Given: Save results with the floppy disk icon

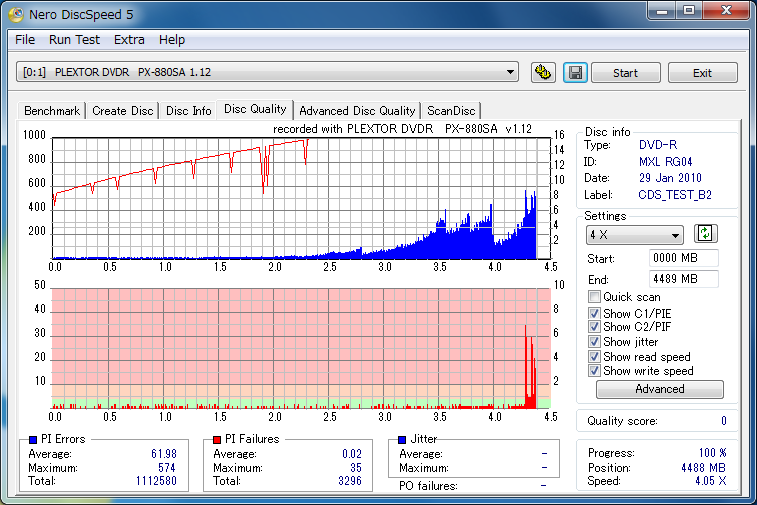Looking at the screenshot, I should (x=575, y=73).
